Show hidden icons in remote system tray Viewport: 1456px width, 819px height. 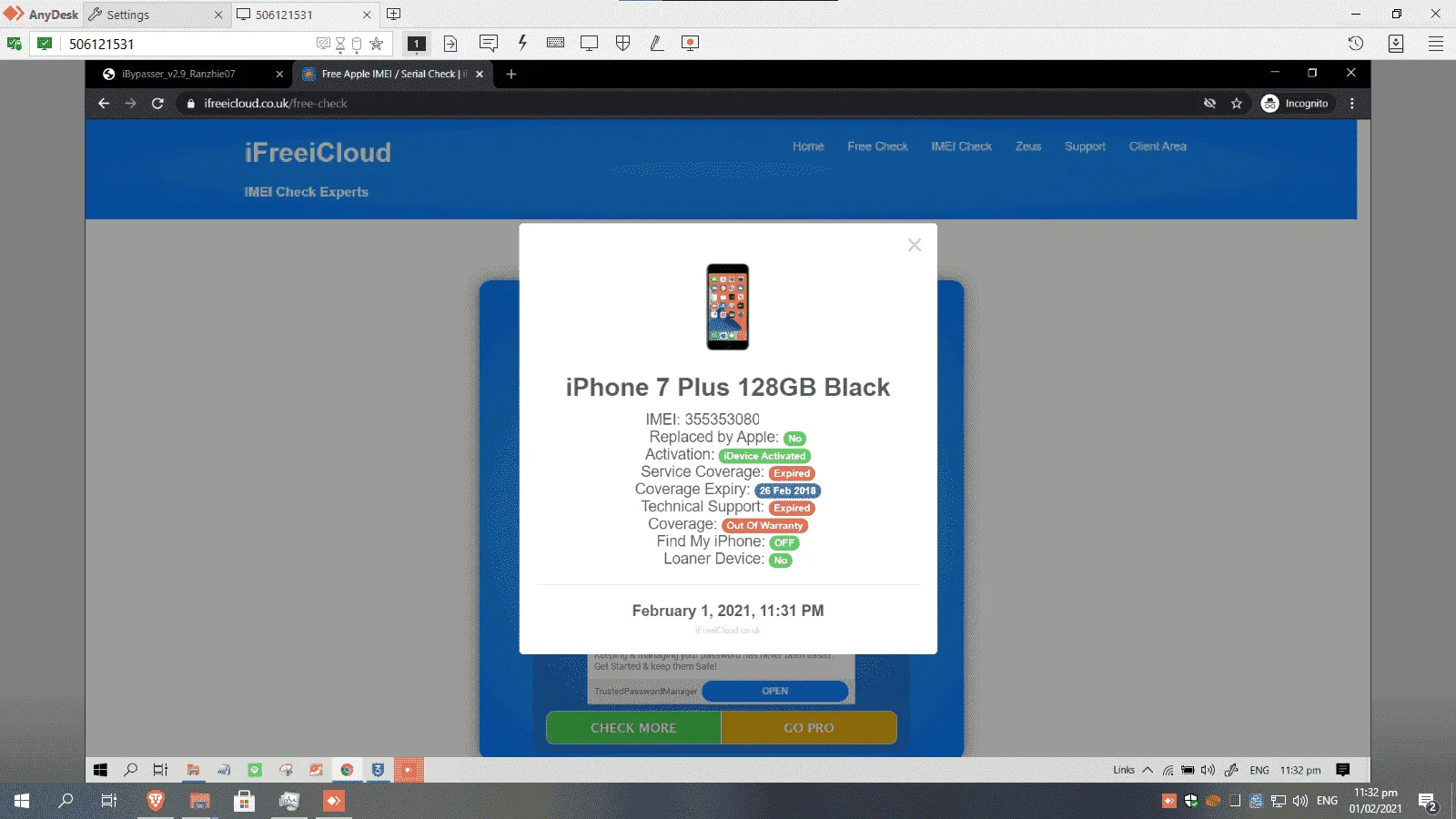[1148, 770]
